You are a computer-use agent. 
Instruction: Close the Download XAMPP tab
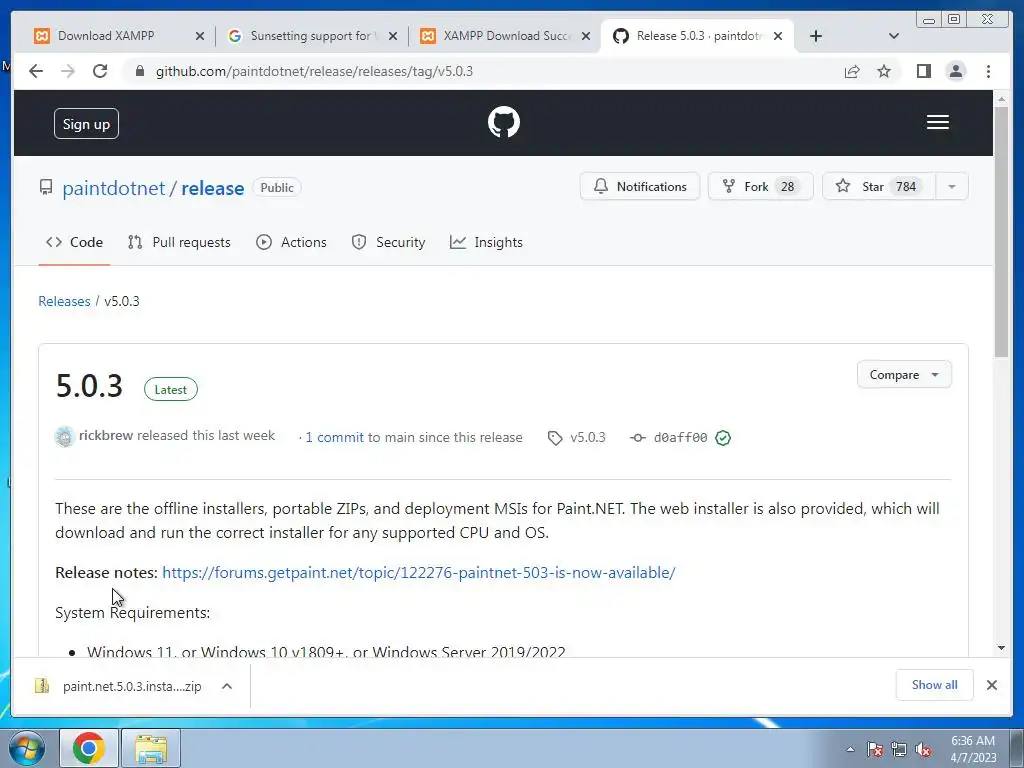tap(200, 36)
